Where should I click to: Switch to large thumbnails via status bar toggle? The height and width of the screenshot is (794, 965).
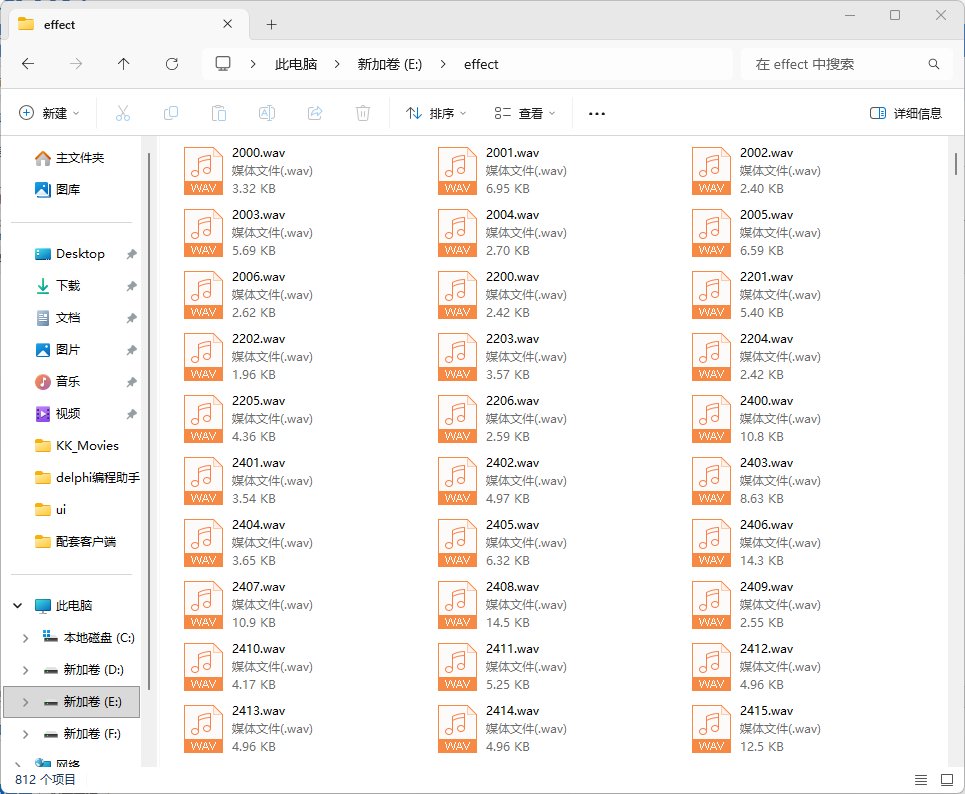(x=946, y=779)
